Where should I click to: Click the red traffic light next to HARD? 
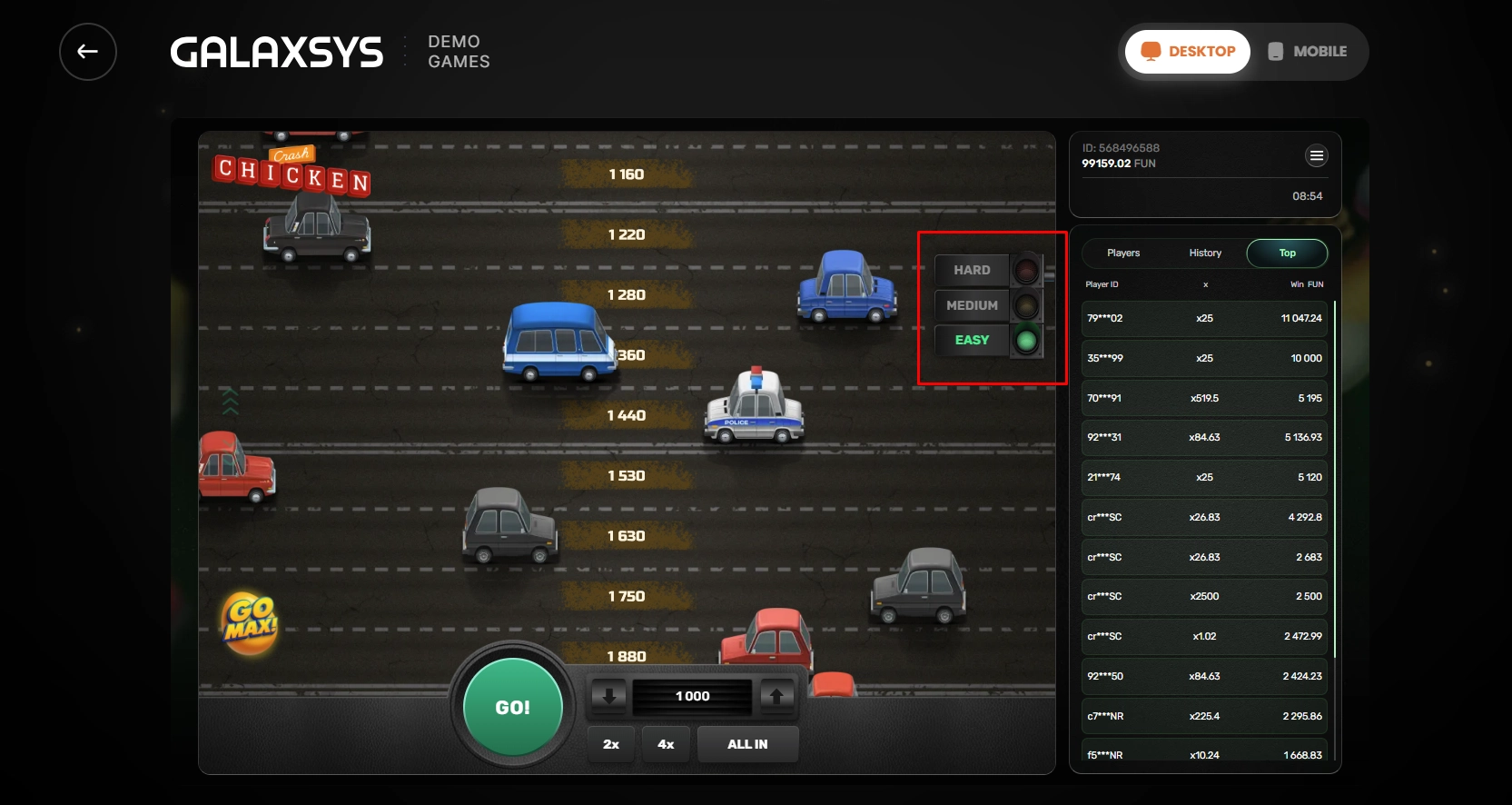tap(1026, 270)
